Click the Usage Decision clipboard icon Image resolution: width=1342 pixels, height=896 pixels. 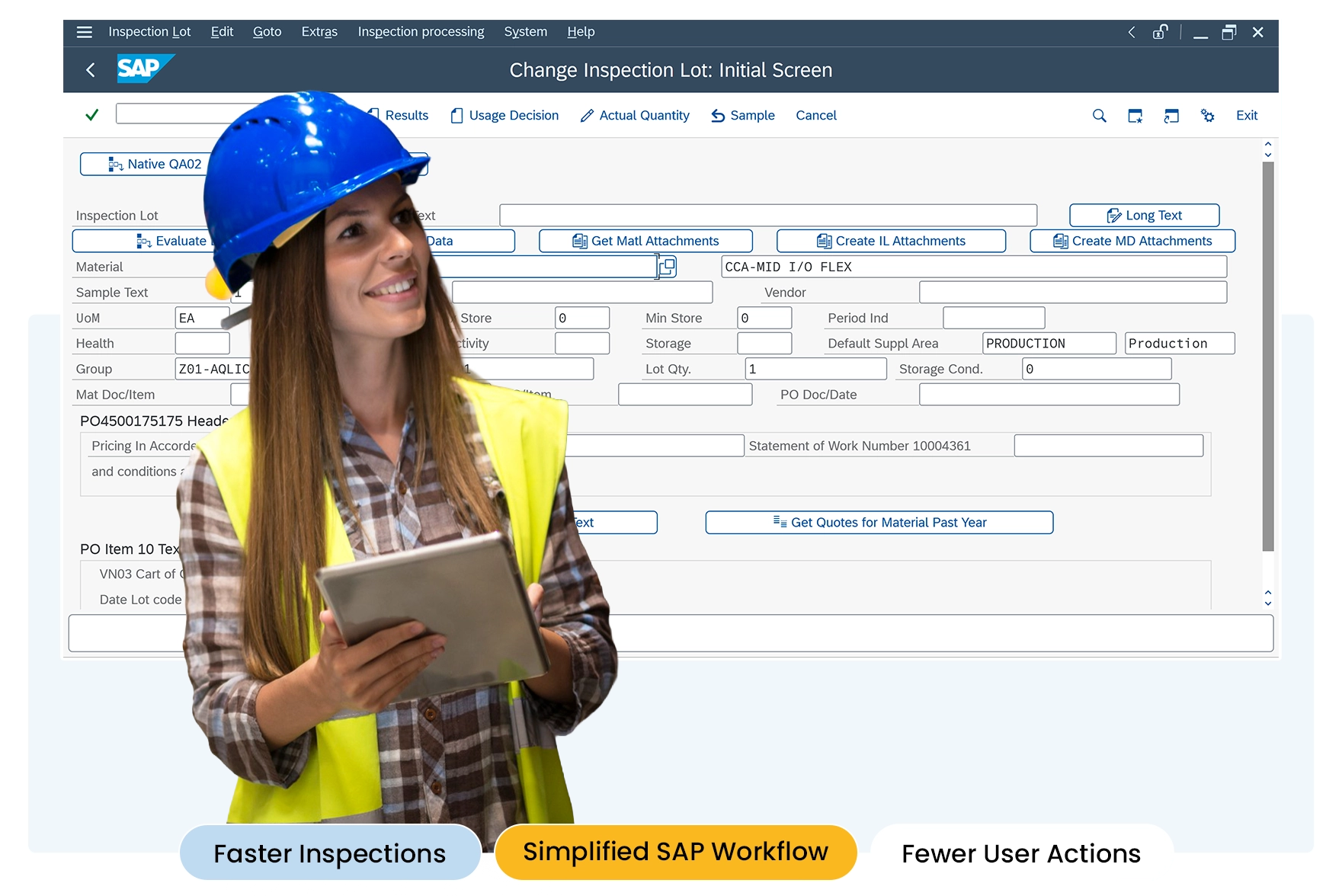click(x=456, y=116)
